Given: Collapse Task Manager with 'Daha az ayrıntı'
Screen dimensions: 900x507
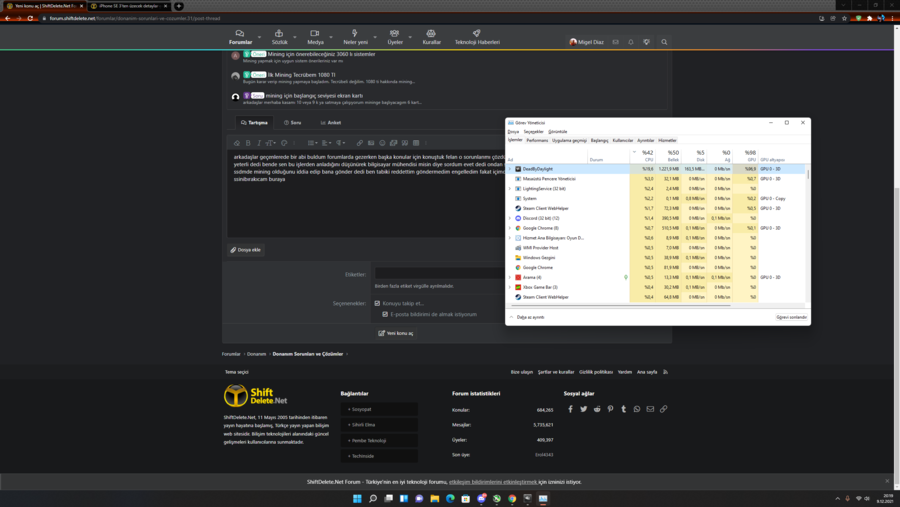Looking at the screenshot, I should click(x=527, y=317).
